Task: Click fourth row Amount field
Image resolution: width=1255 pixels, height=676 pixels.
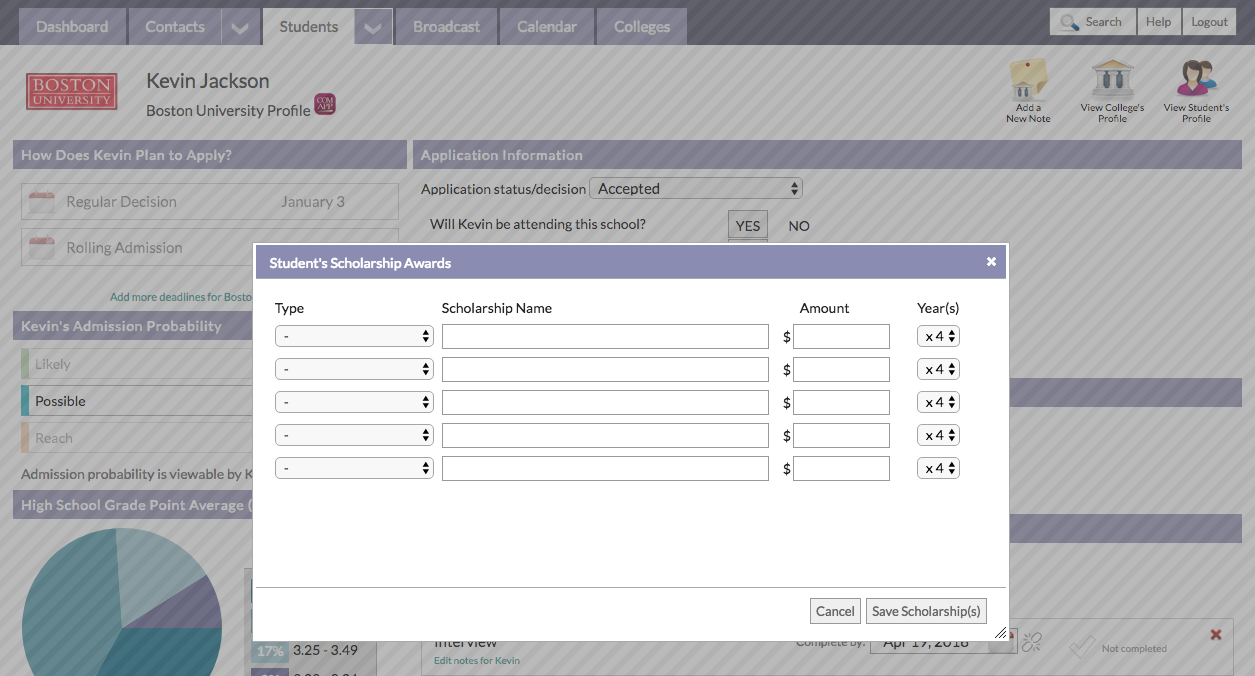Action: click(841, 436)
